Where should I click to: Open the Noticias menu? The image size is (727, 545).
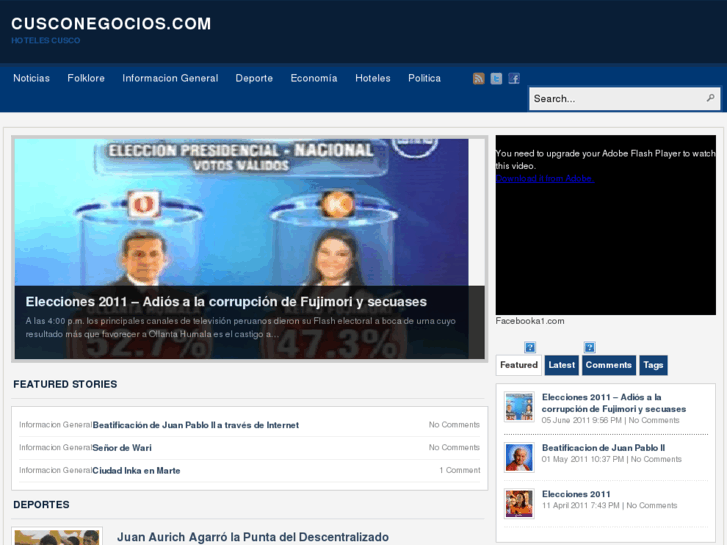coord(32,78)
